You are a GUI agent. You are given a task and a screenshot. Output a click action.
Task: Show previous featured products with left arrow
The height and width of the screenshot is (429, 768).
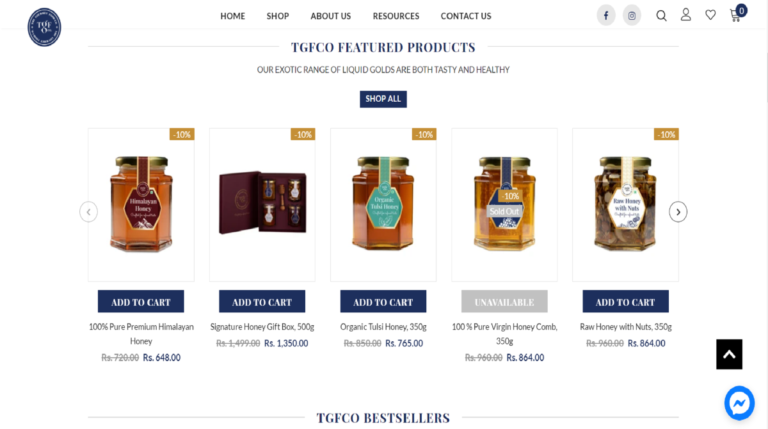coord(89,212)
